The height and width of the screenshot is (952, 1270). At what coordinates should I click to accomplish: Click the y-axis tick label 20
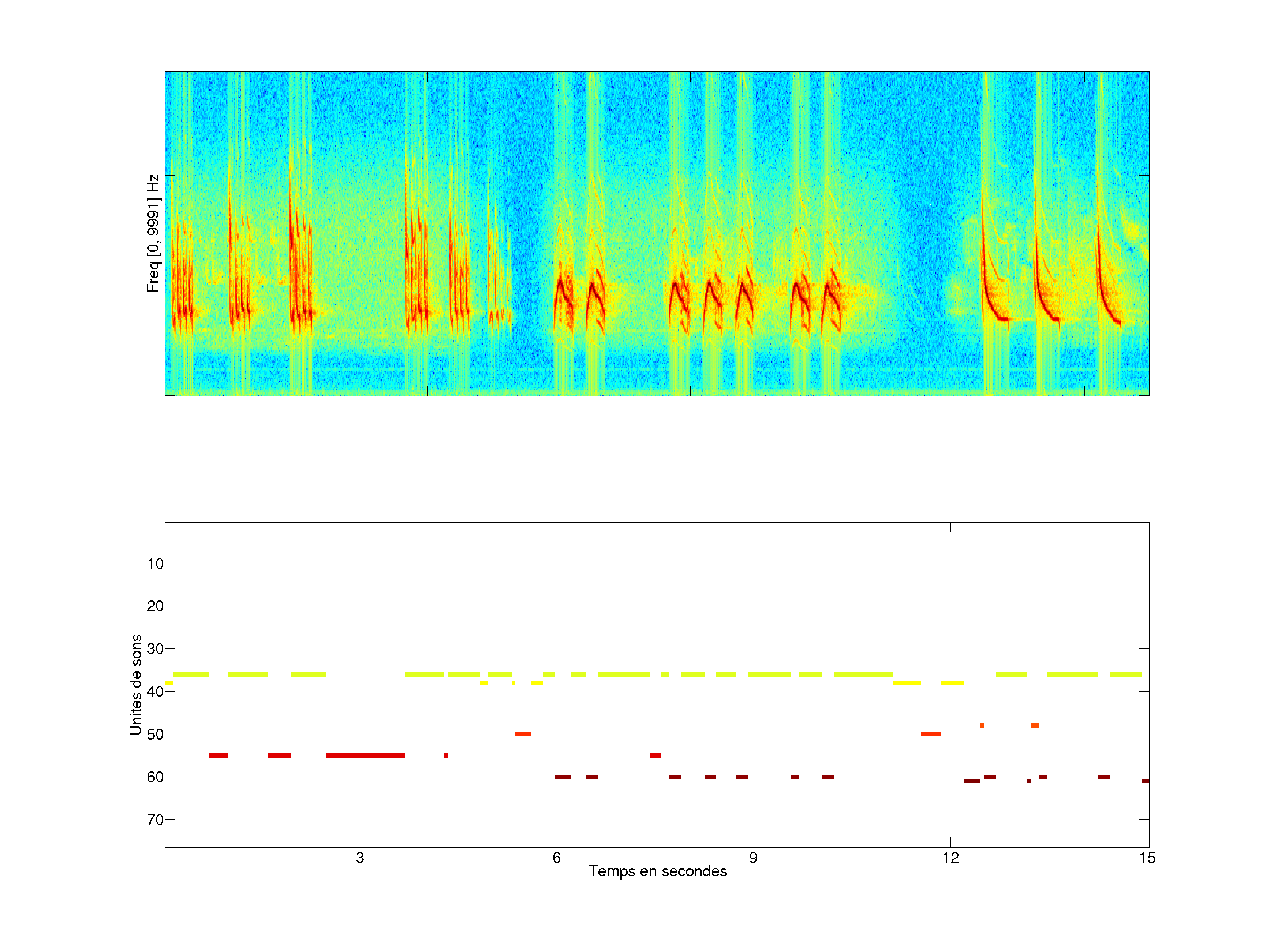[155, 606]
